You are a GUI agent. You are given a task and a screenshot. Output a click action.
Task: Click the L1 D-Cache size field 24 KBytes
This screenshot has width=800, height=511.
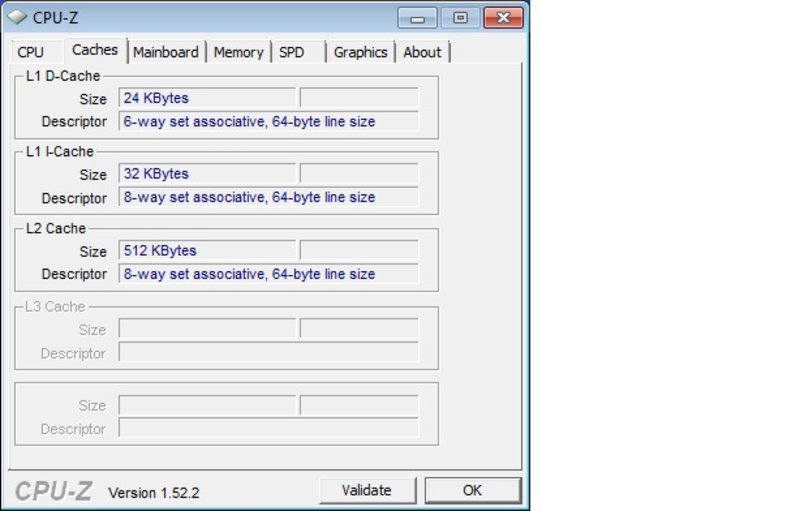[x=207, y=98]
